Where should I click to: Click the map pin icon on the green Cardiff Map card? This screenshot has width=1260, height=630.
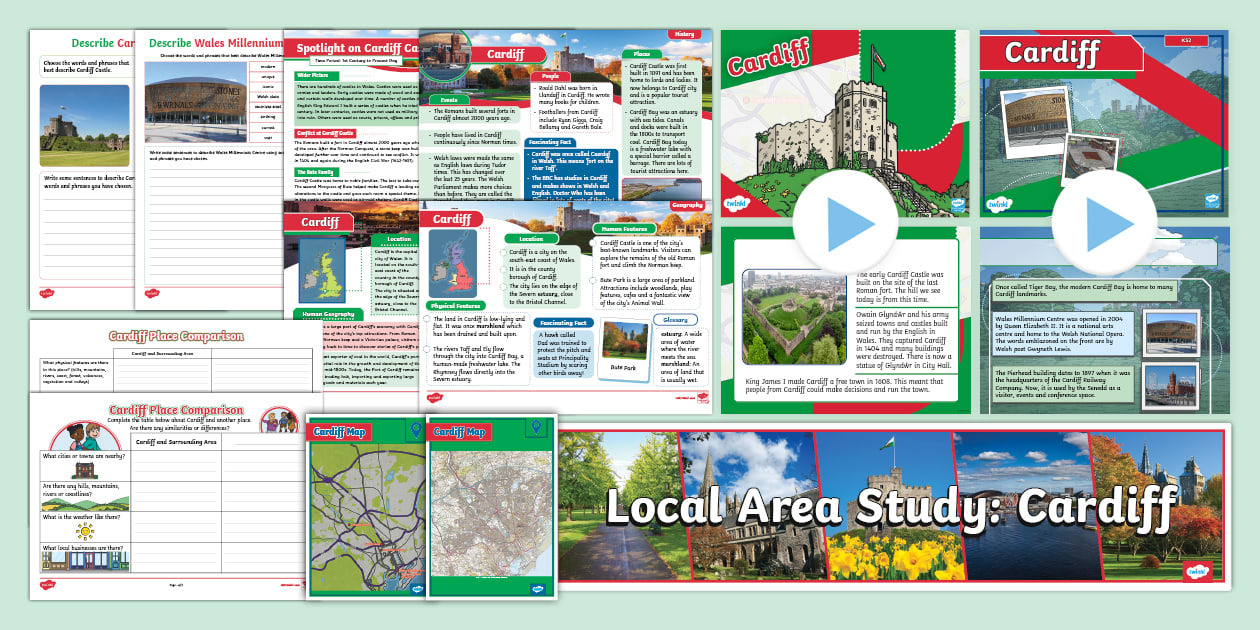point(415,428)
